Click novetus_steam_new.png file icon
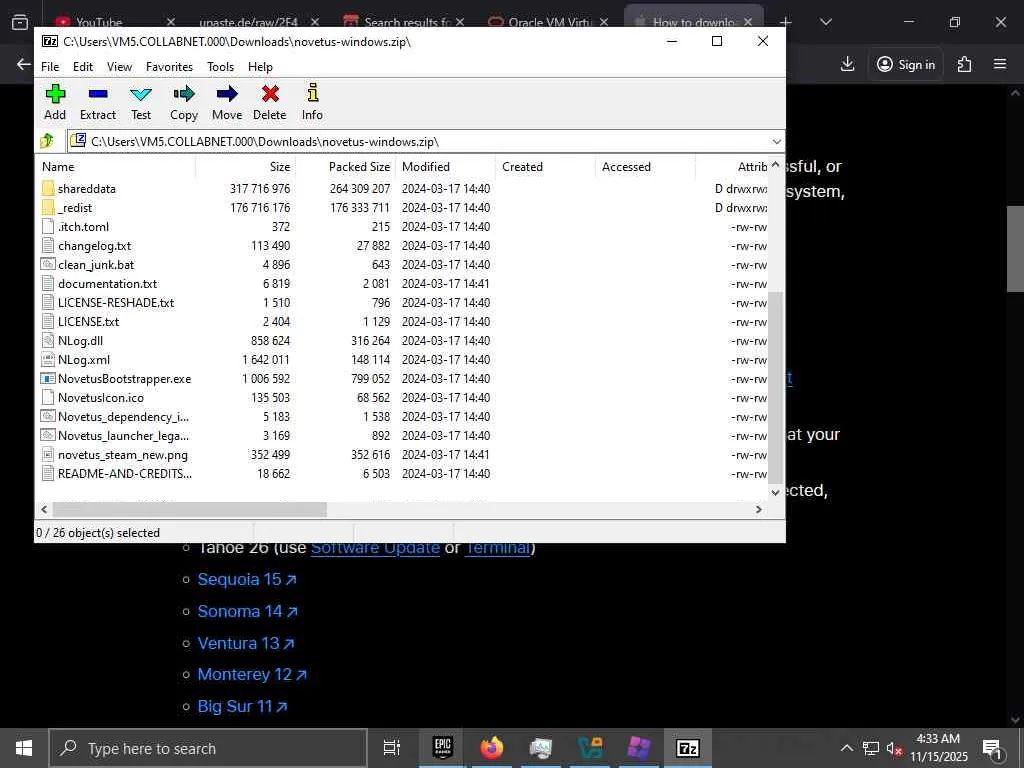 [48, 455]
